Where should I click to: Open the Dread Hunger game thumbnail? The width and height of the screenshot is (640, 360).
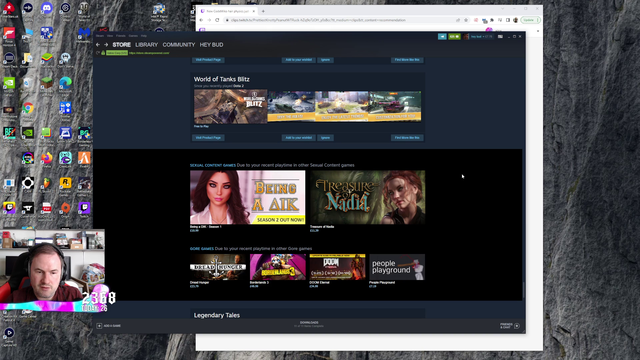(x=218, y=267)
